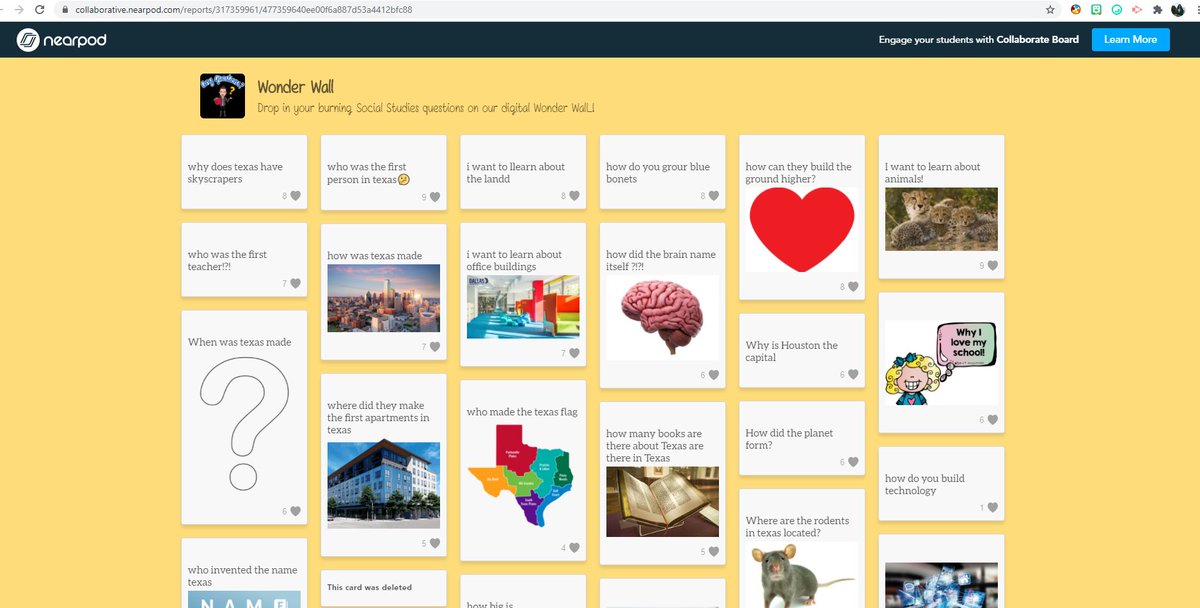The image size is (1200, 608).
Task: Click the Wonder Wall board avatar image
Action: pos(222,96)
